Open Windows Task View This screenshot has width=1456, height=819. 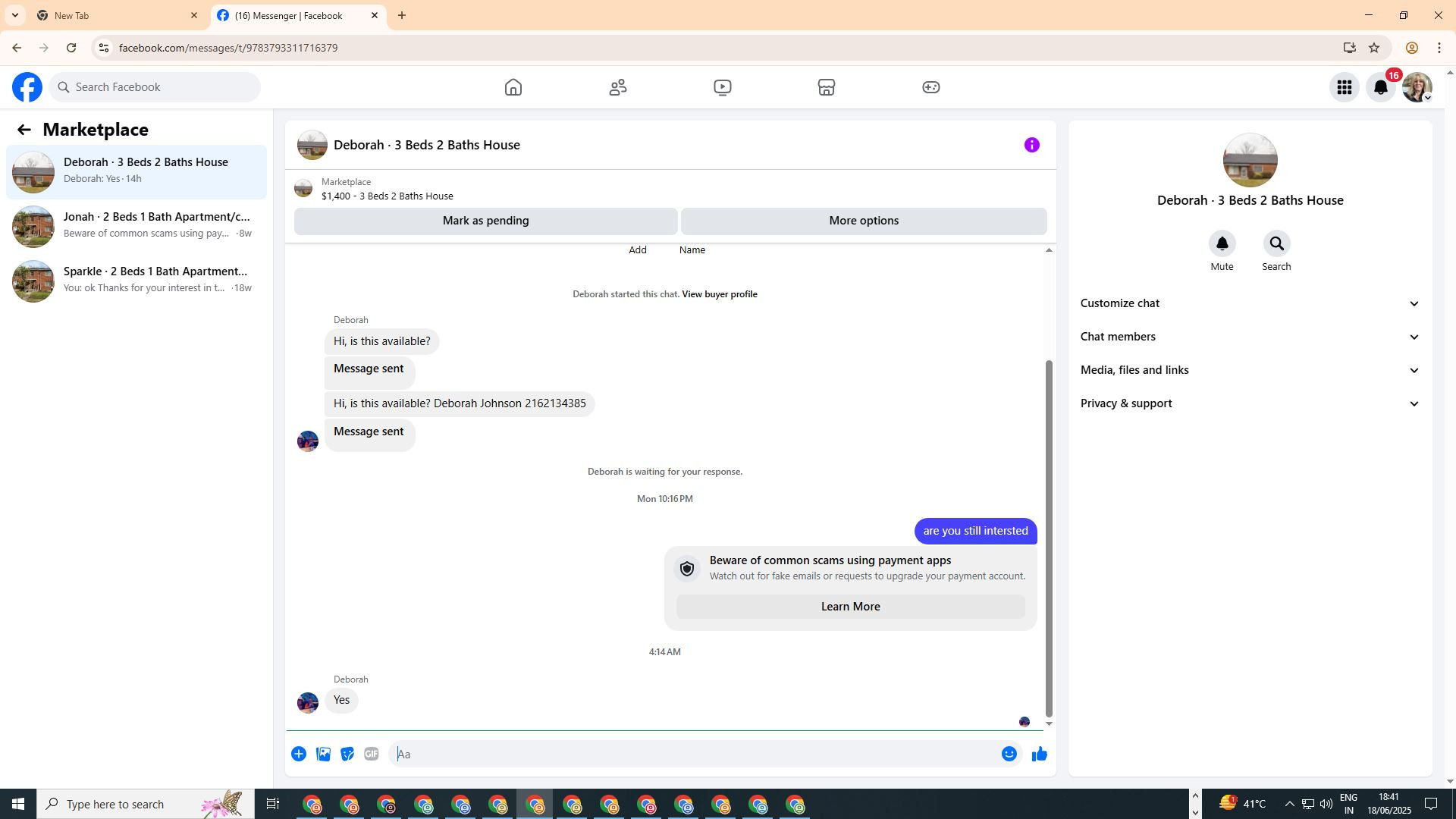click(x=273, y=804)
